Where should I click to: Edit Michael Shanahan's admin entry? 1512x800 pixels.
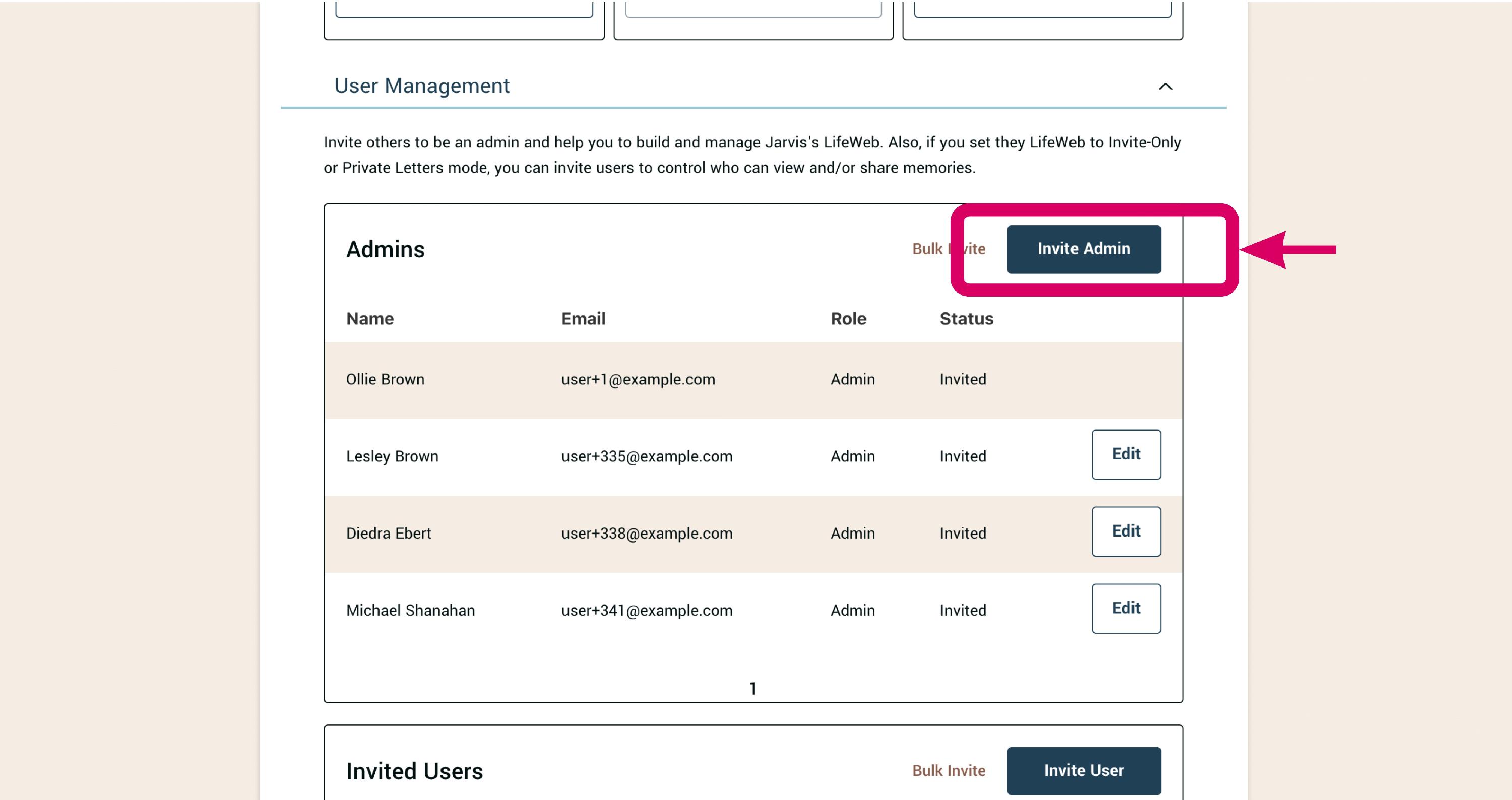click(1125, 608)
